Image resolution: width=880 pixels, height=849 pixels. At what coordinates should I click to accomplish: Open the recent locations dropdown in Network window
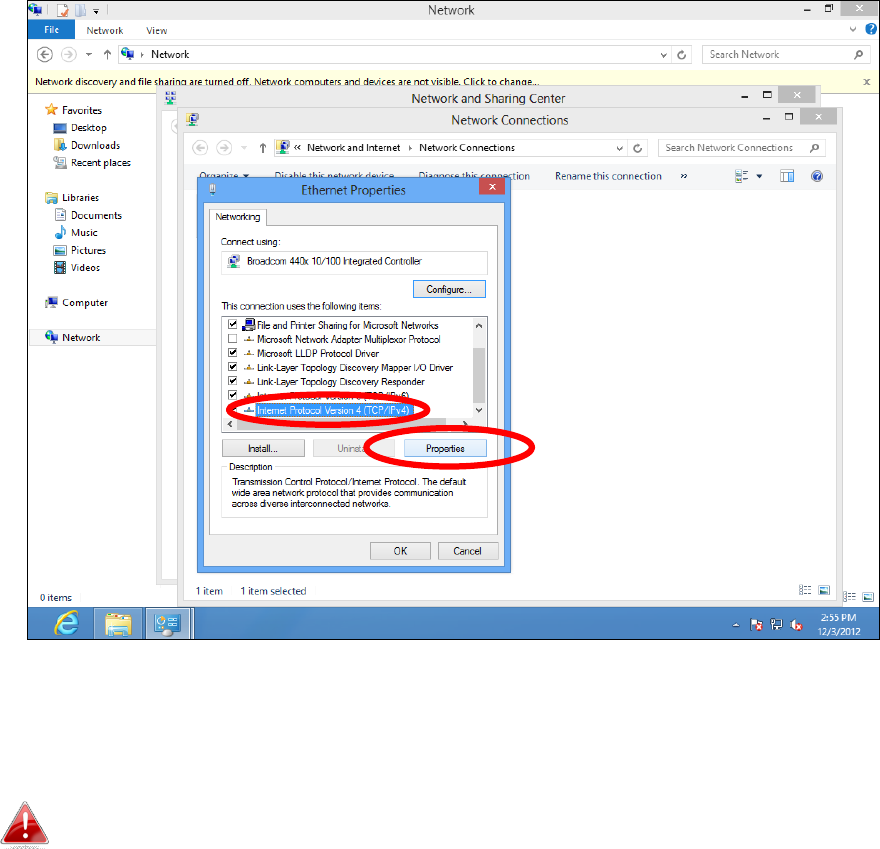[x=89, y=54]
